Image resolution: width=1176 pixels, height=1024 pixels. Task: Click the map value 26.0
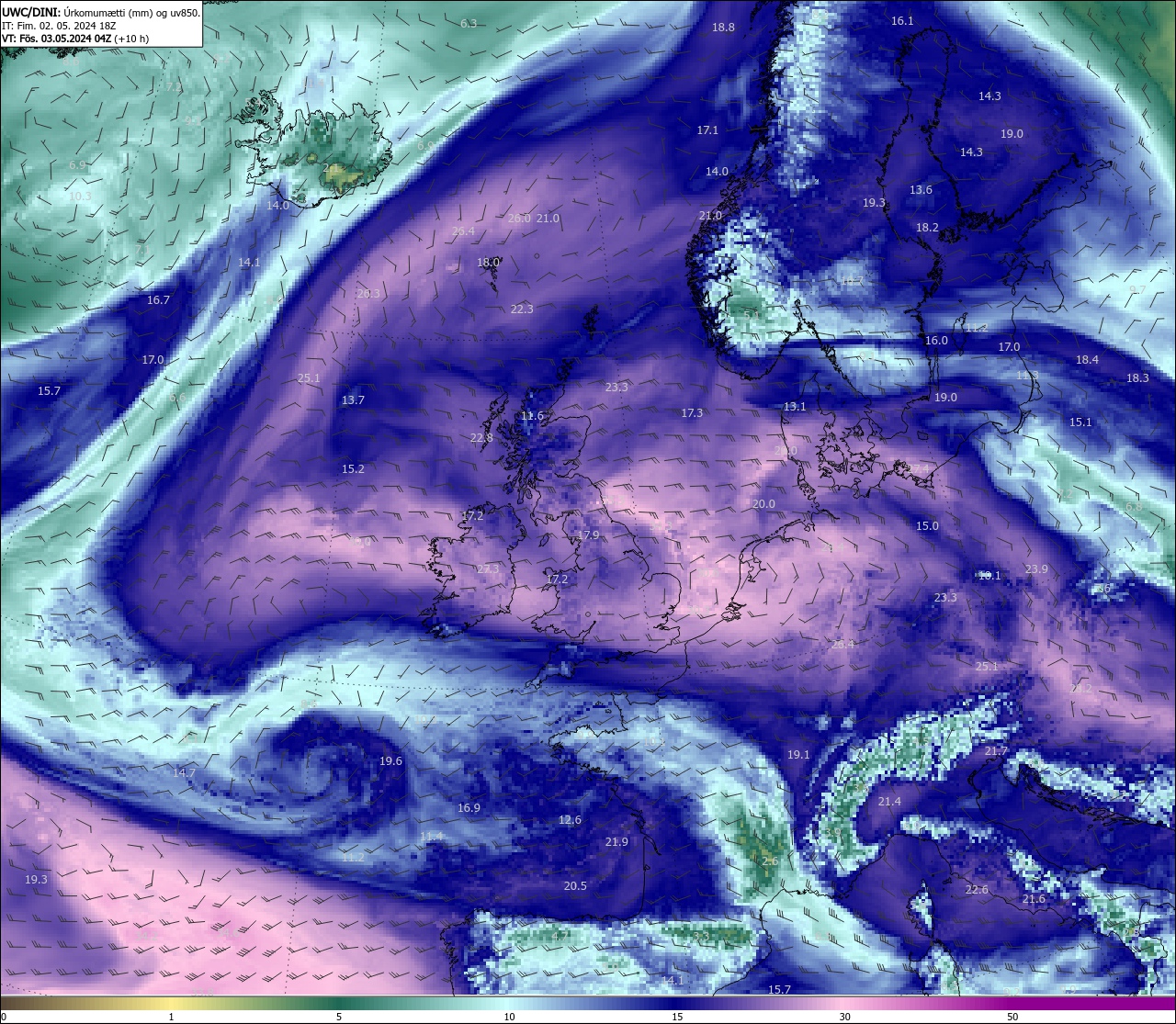coord(519,219)
